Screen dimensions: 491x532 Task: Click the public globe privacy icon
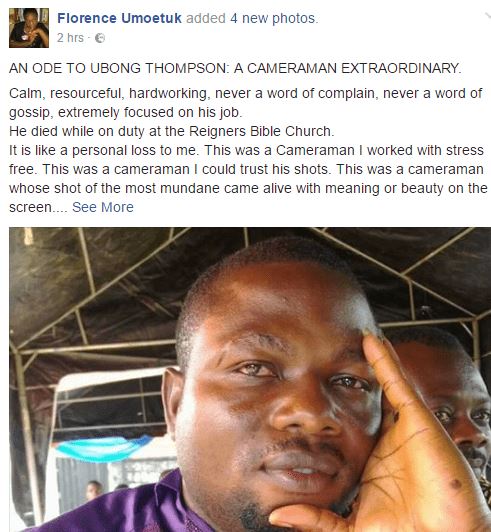coord(100,38)
